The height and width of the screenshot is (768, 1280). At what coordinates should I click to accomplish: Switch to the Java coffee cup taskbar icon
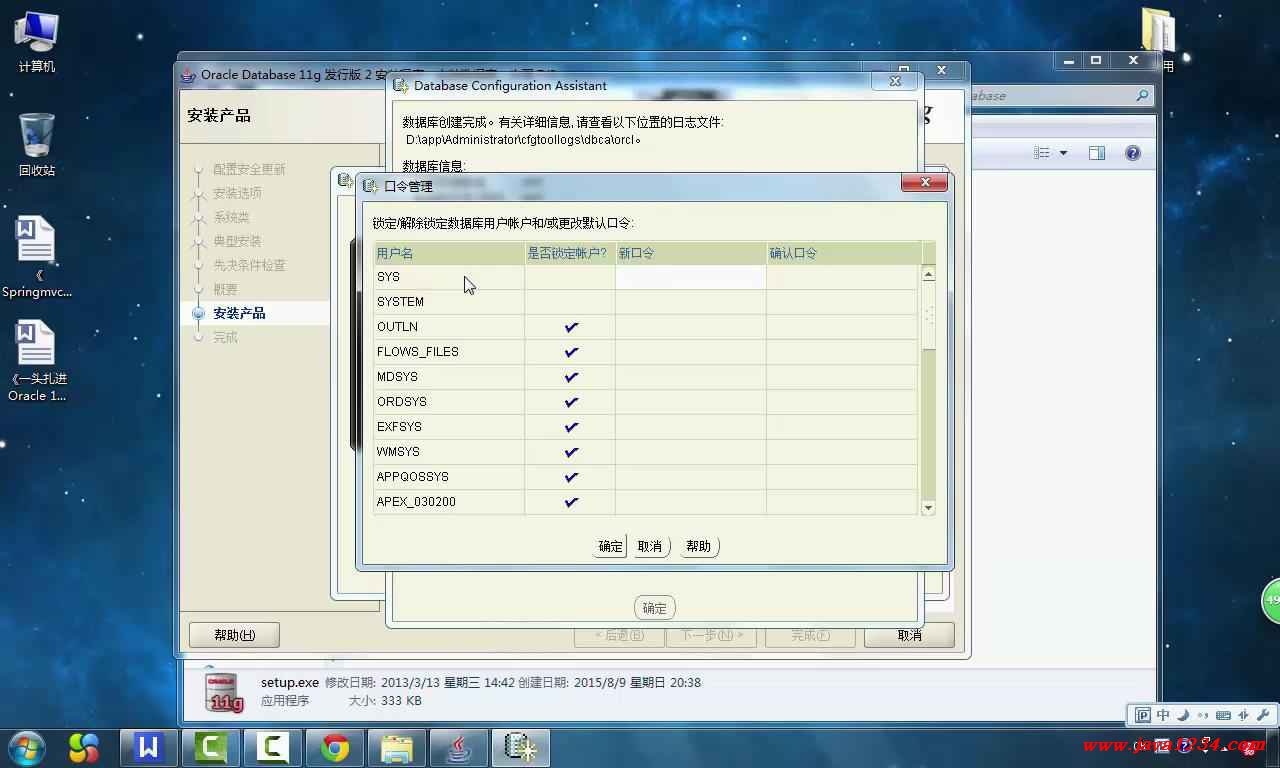click(459, 748)
